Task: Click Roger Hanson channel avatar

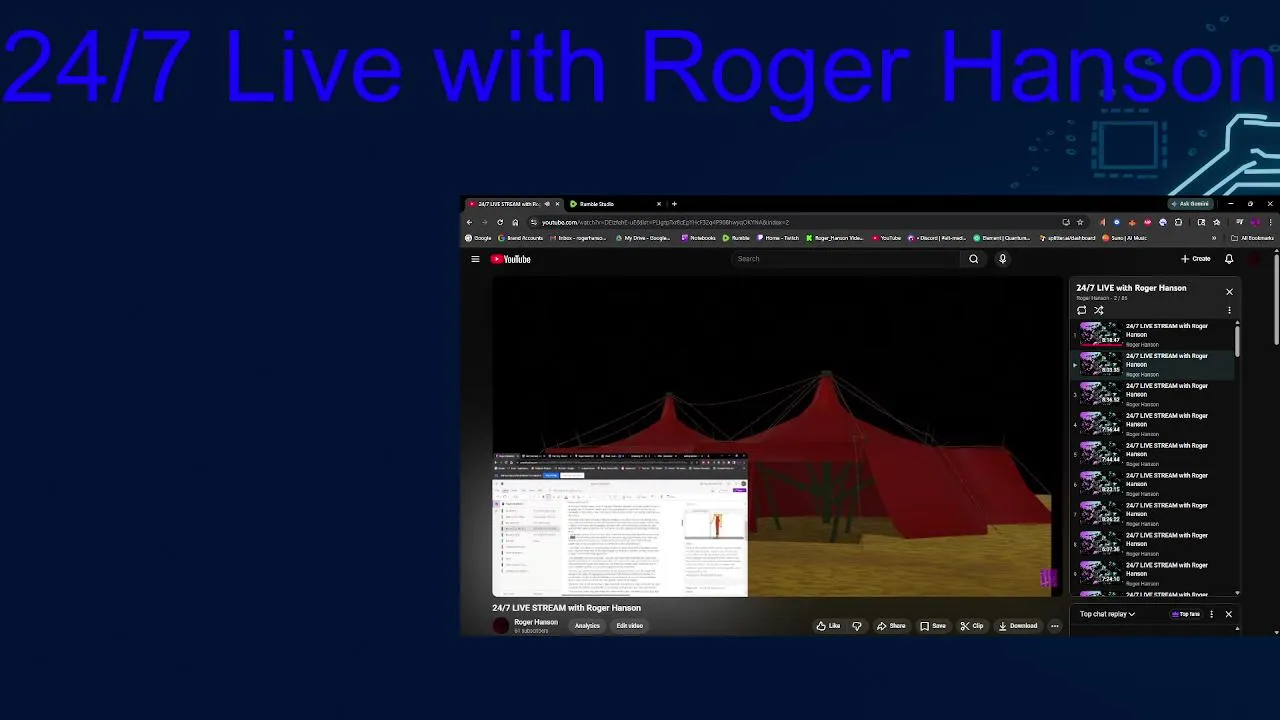Action: (501, 626)
